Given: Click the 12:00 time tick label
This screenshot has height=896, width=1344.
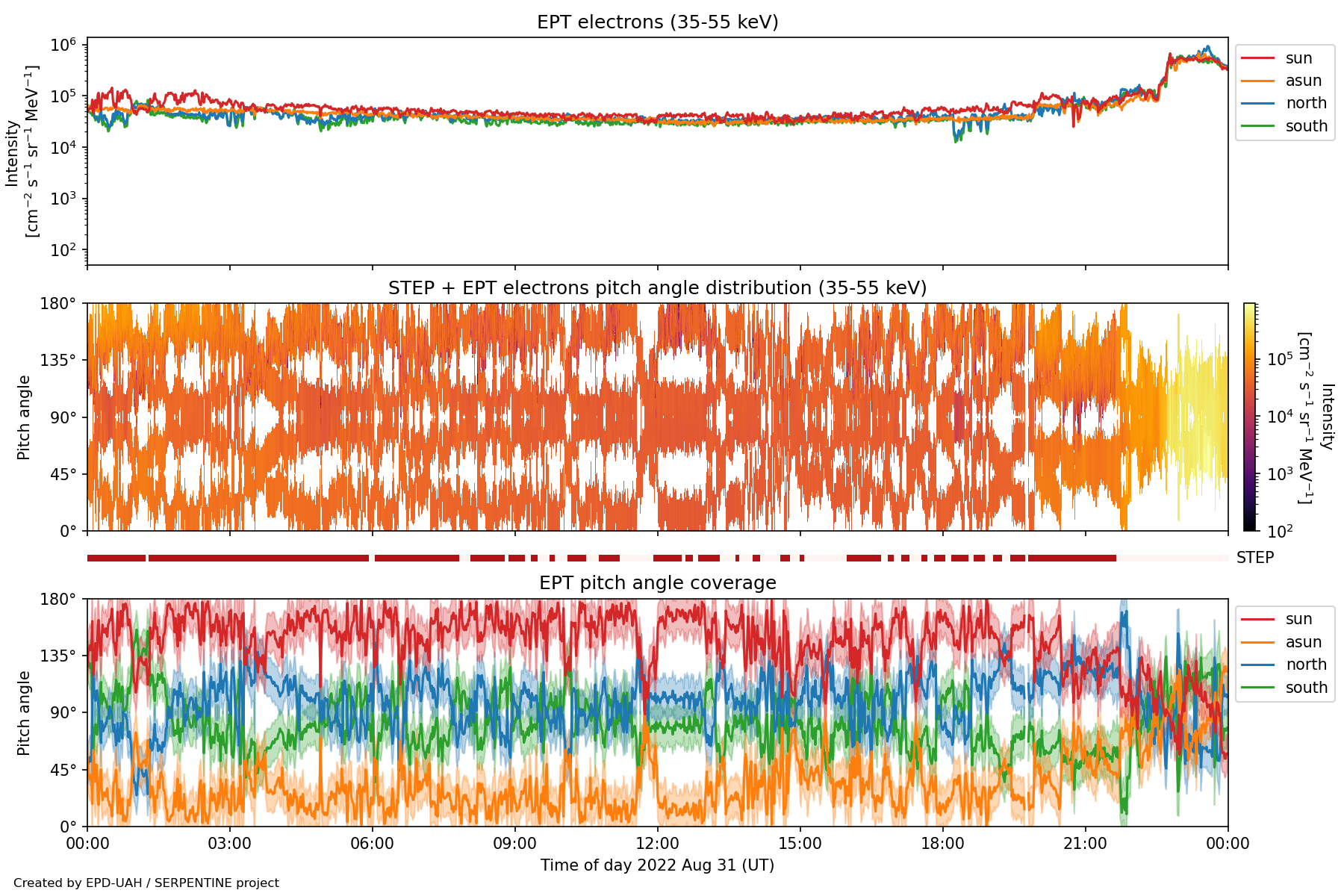Looking at the screenshot, I should (x=657, y=844).
